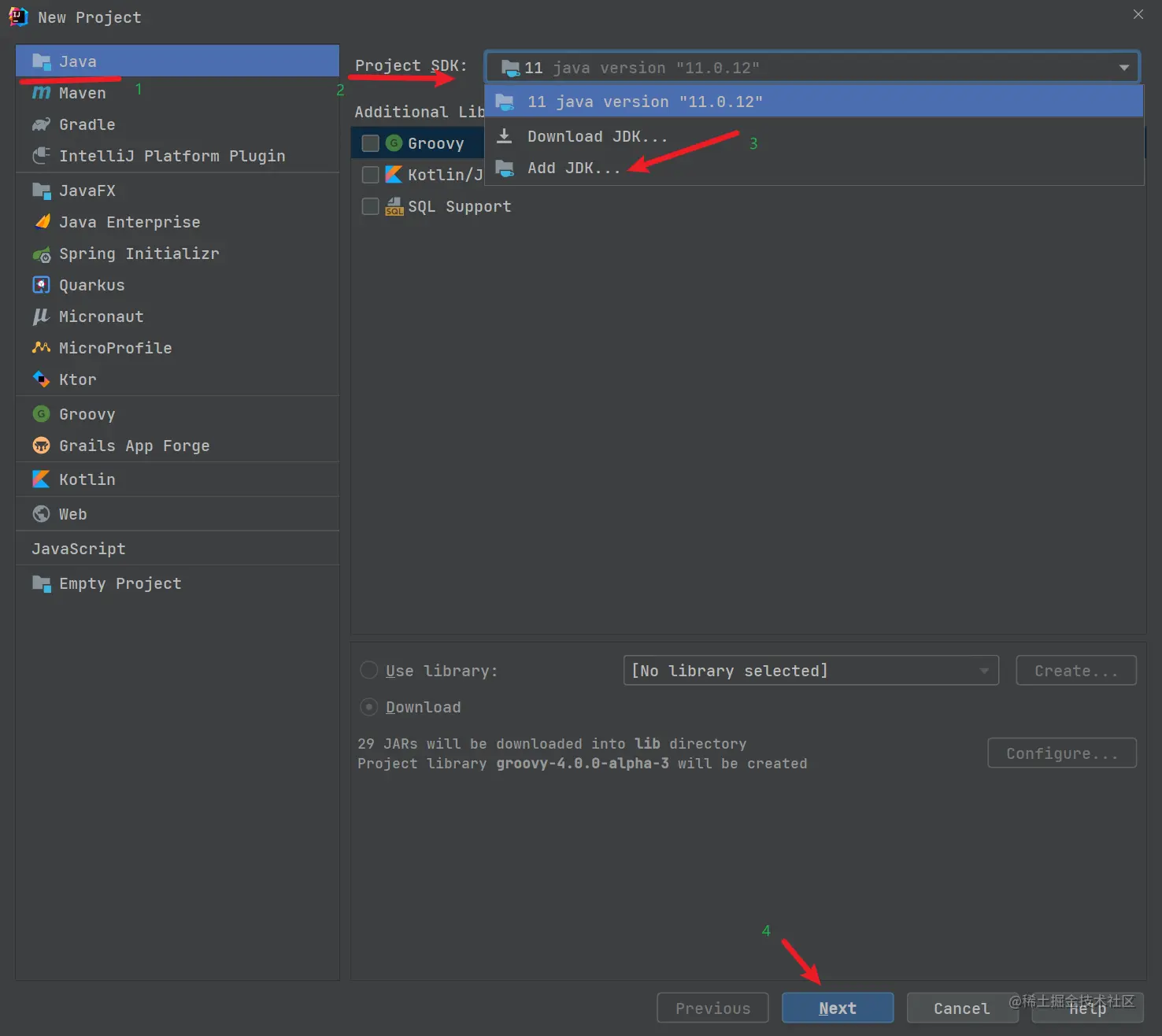Select Empty Project label

click(x=120, y=583)
